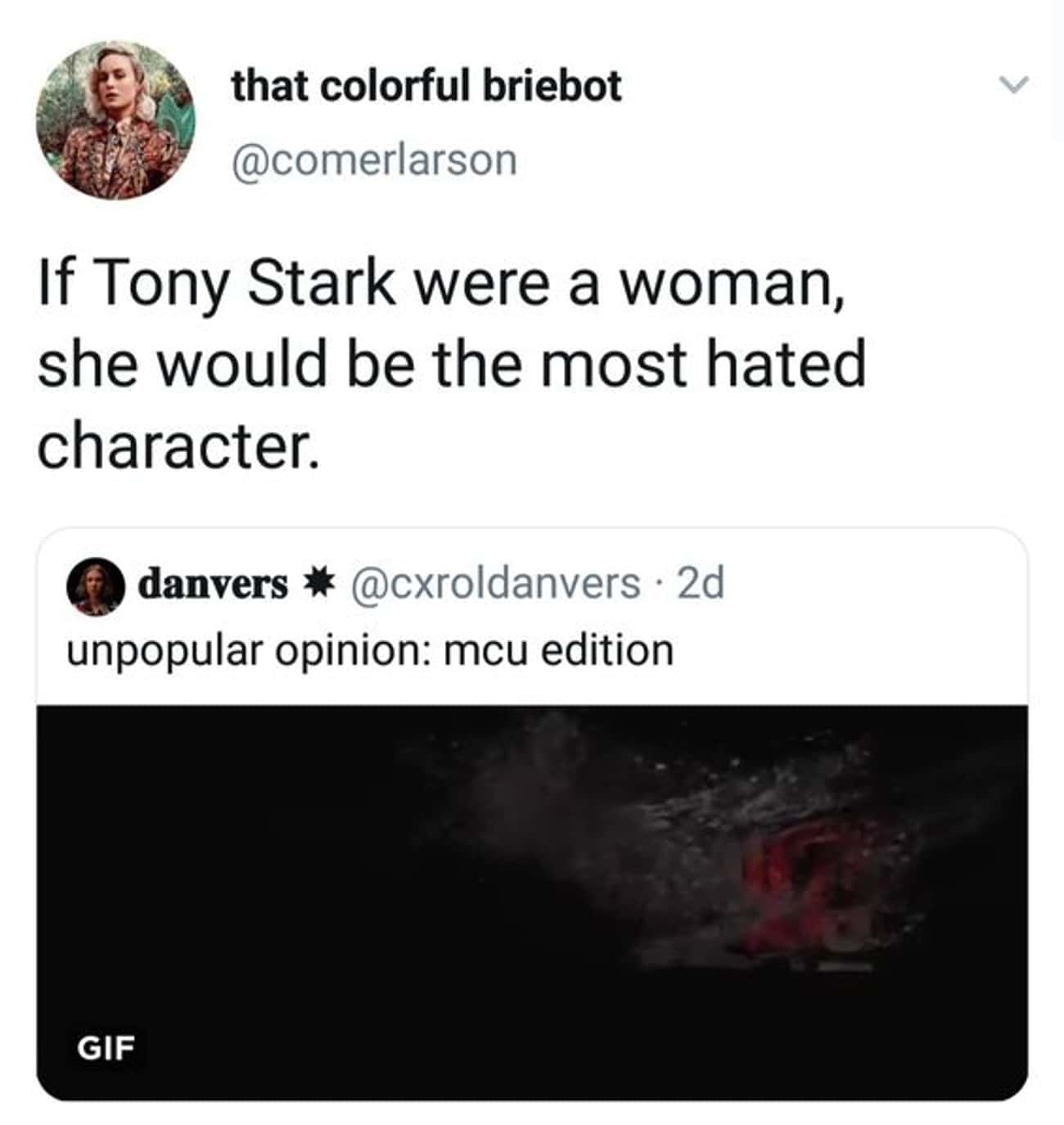This screenshot has width=1064, height=1125.
Task: Click the "2d" timestamp
Action: pos(701,584)
